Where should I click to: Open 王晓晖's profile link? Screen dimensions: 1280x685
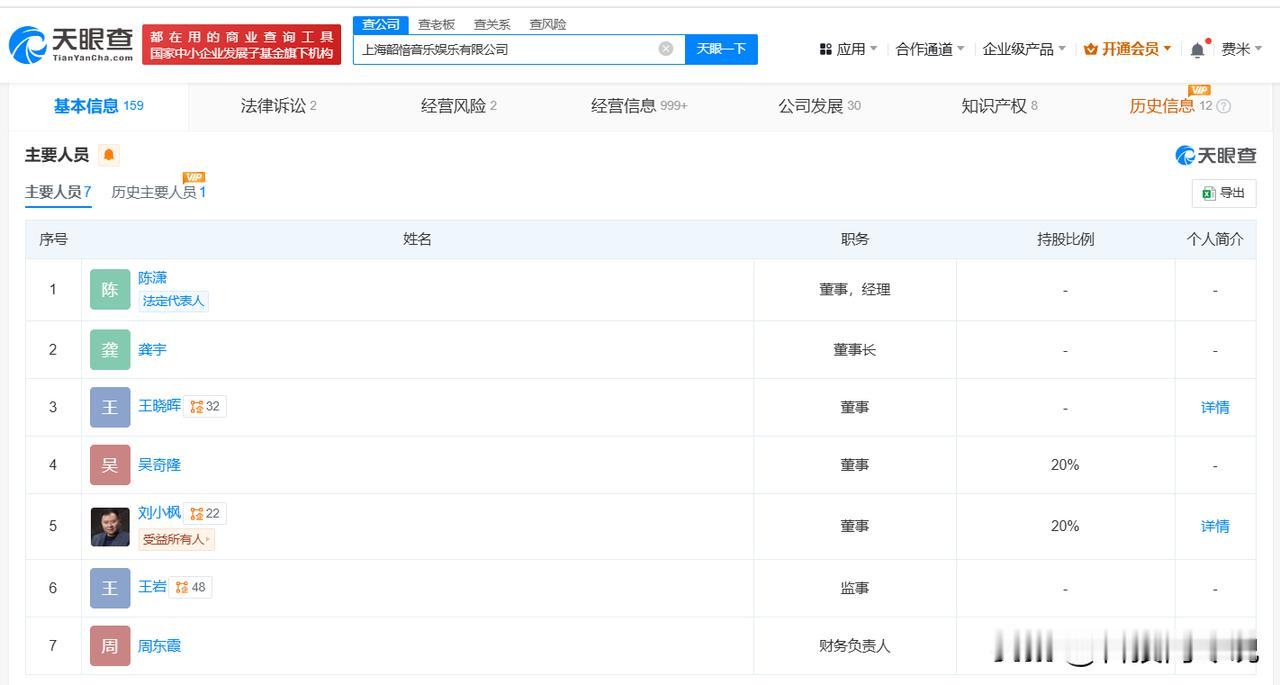click(160, 406)
